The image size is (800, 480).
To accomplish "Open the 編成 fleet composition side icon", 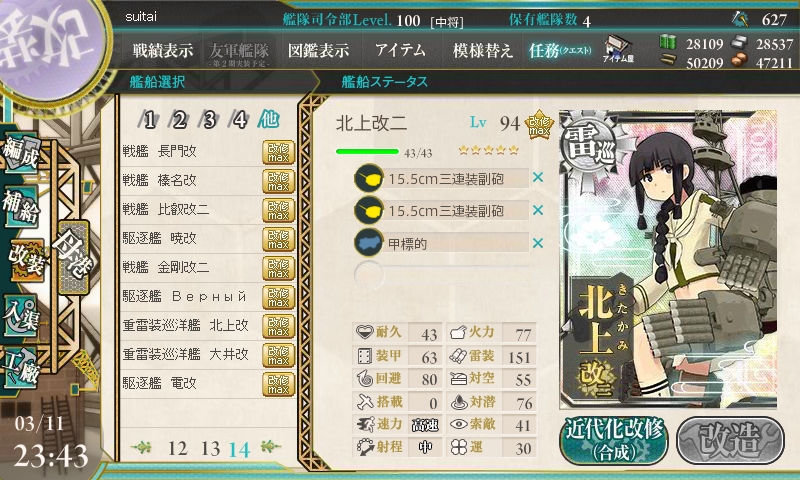I will coord(20,152).
